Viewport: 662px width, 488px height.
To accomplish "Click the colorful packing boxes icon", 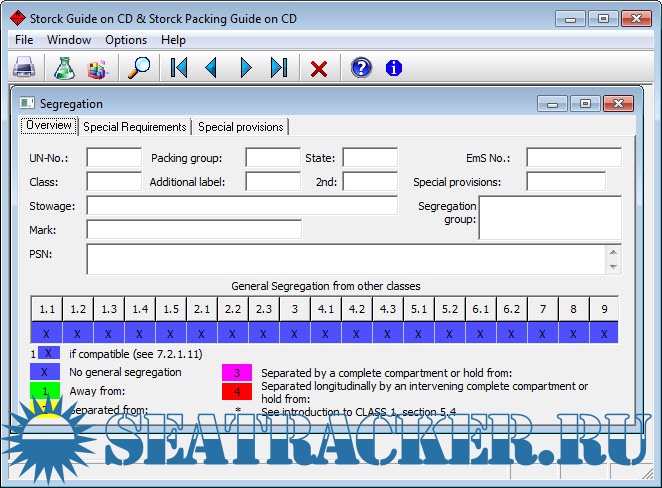I will [x=97, y=68].
